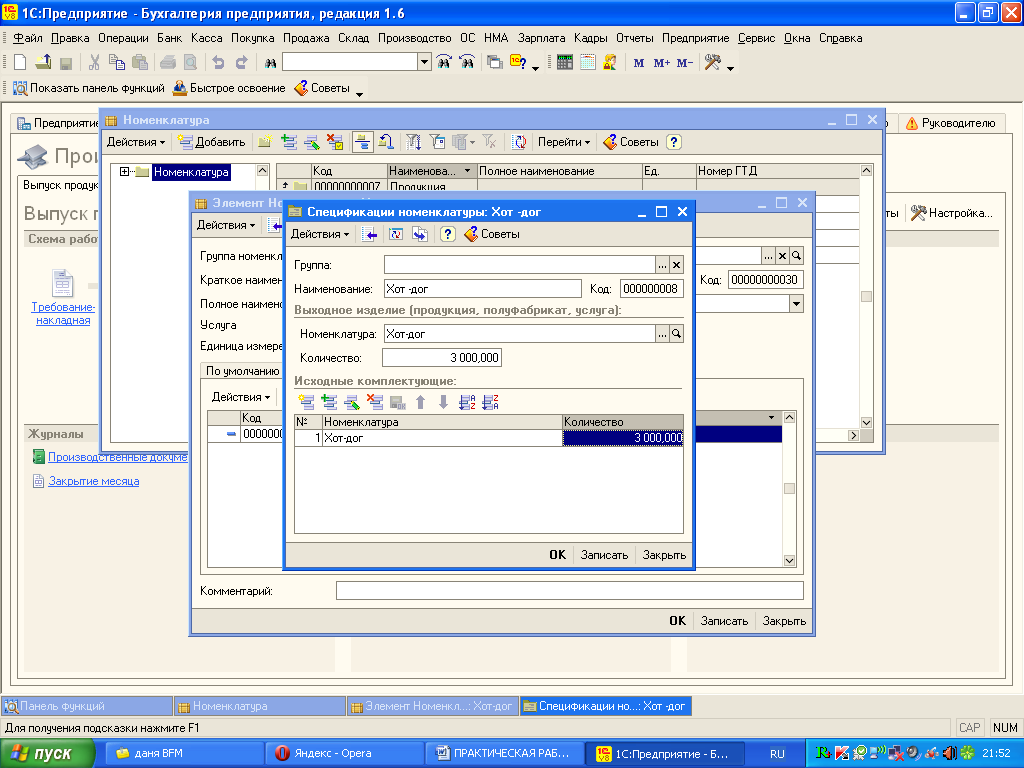Click the refresh list icon in the Номенклатура toolbar

coord(519,142)
